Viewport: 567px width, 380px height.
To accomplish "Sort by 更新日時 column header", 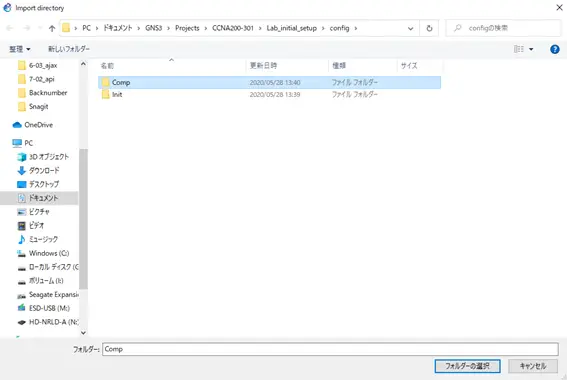I will click(x=263, y=66).
